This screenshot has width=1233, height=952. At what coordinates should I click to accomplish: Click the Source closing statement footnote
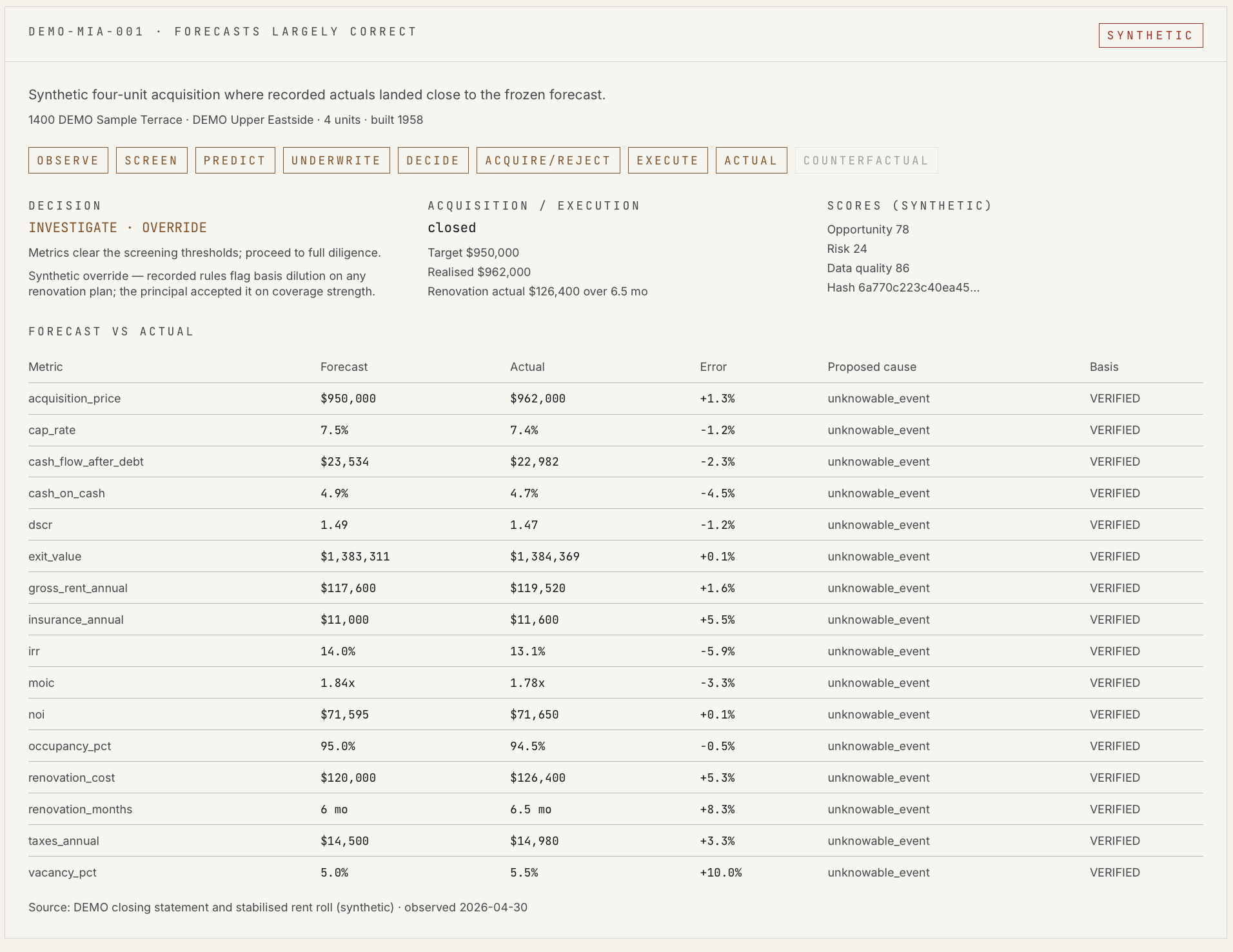278,907
